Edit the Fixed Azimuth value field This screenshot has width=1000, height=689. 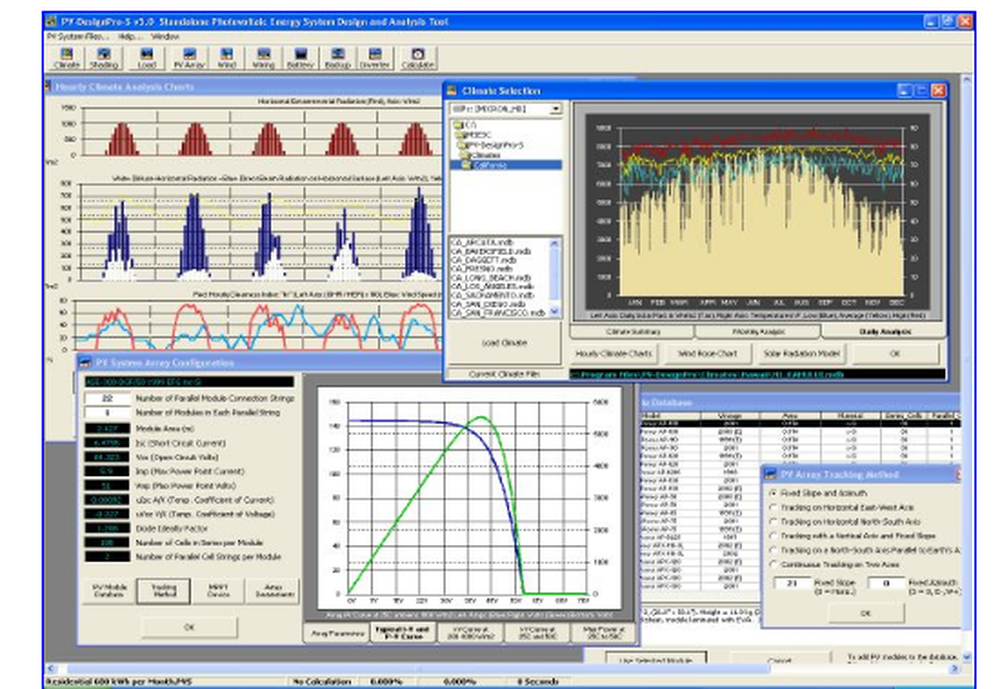point(886,583)
